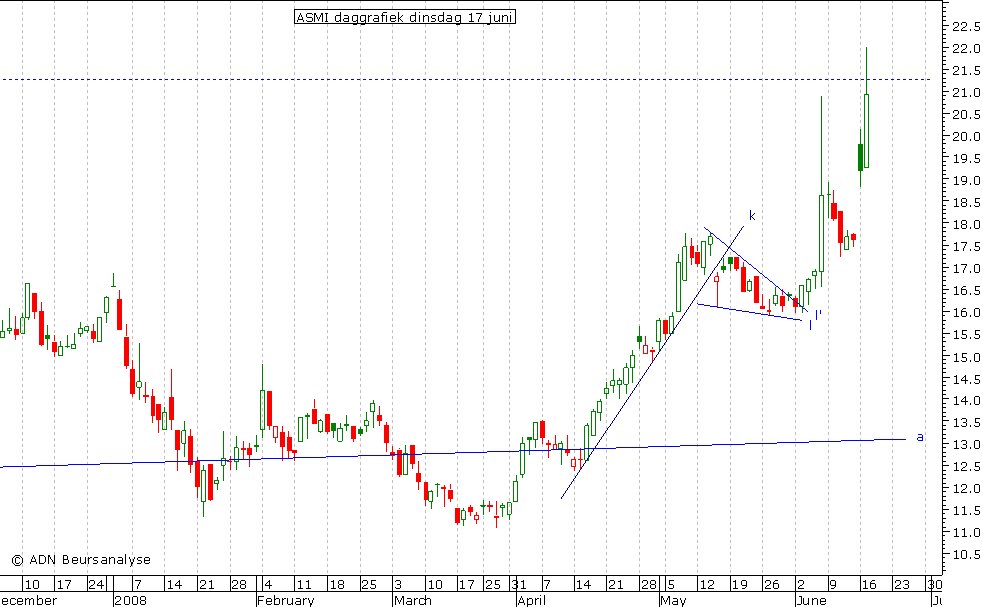Click the 18.5 price axis label
The height and width of the screenshot is (607, 983).
coord(966,203)
